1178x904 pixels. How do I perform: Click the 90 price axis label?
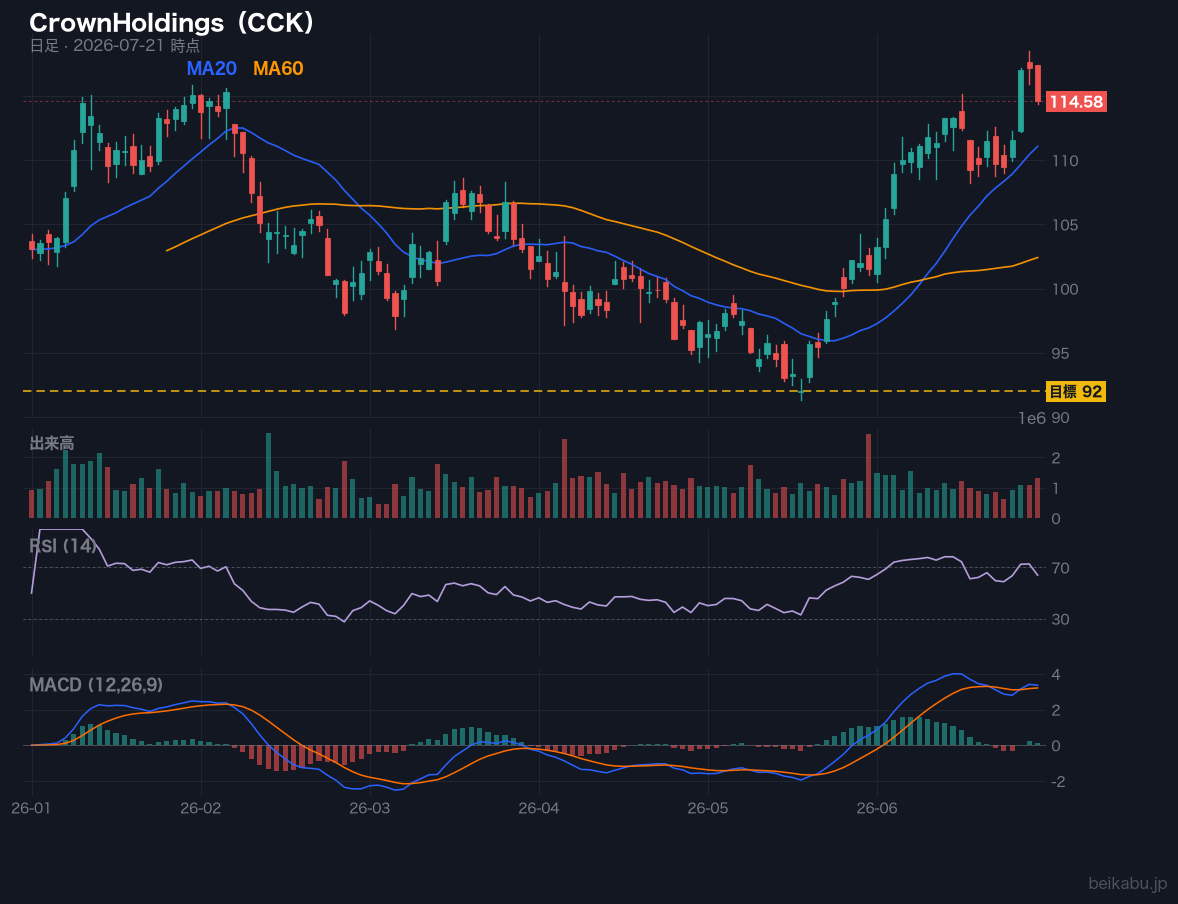click(x=1060, y=418)
